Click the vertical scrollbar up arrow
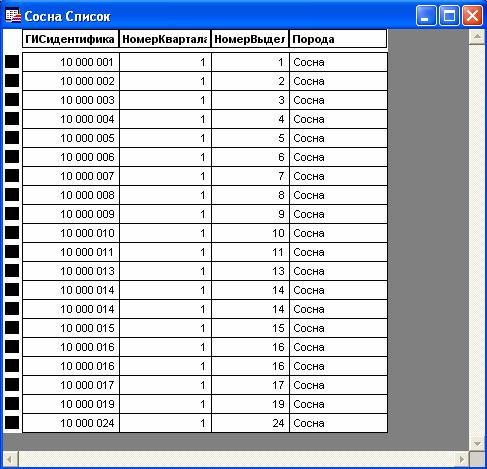487x469 pixels. click(477, 37)
